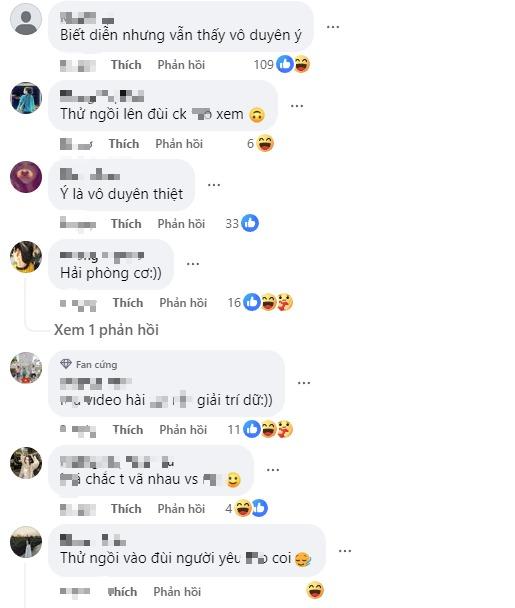The image size is (515, 608).
Task: Open avatar of 'Hải phòng cơ' commenter
Action: pyautogui.click(x=26, y=257)
